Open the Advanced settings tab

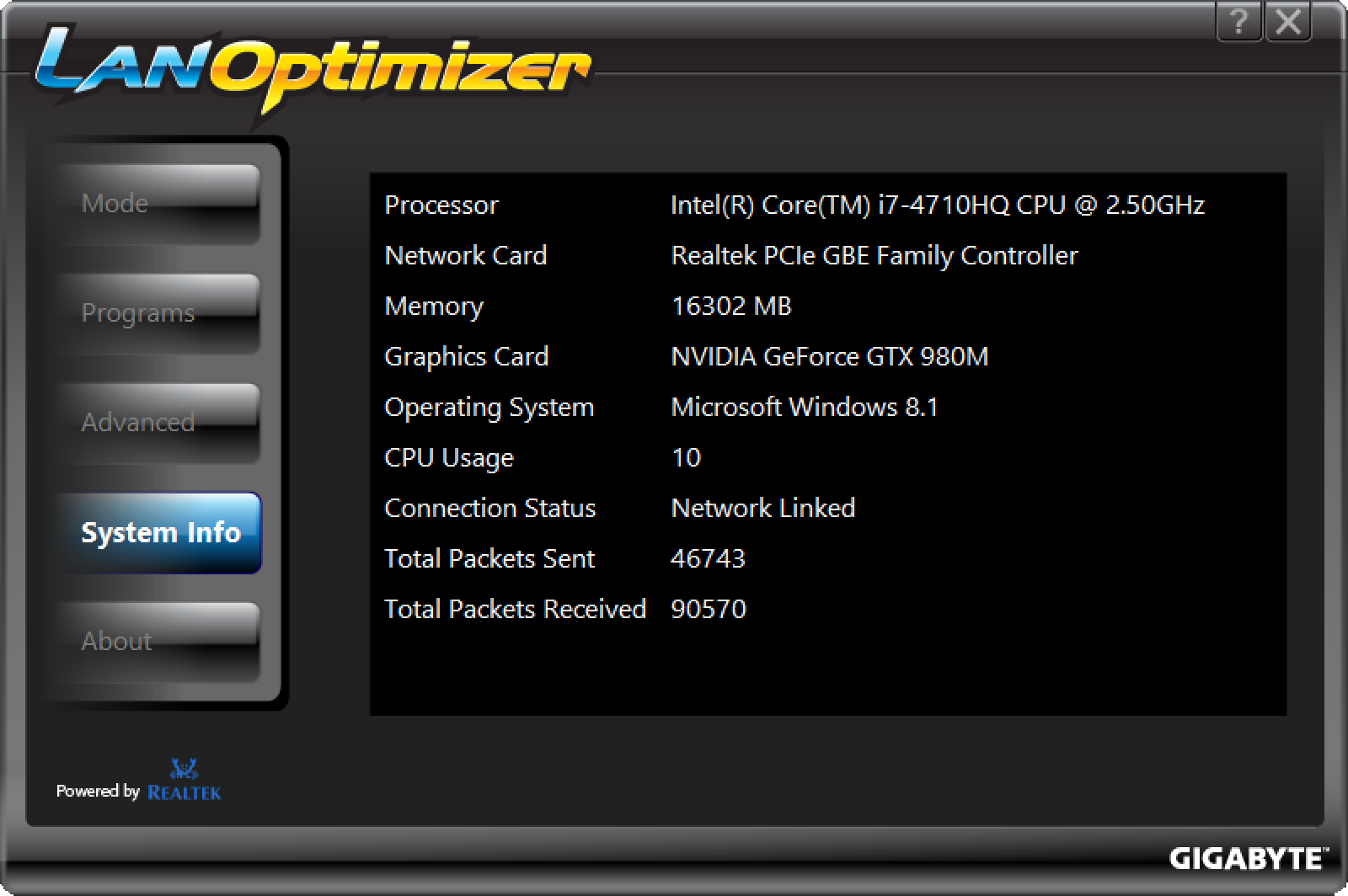159,423
